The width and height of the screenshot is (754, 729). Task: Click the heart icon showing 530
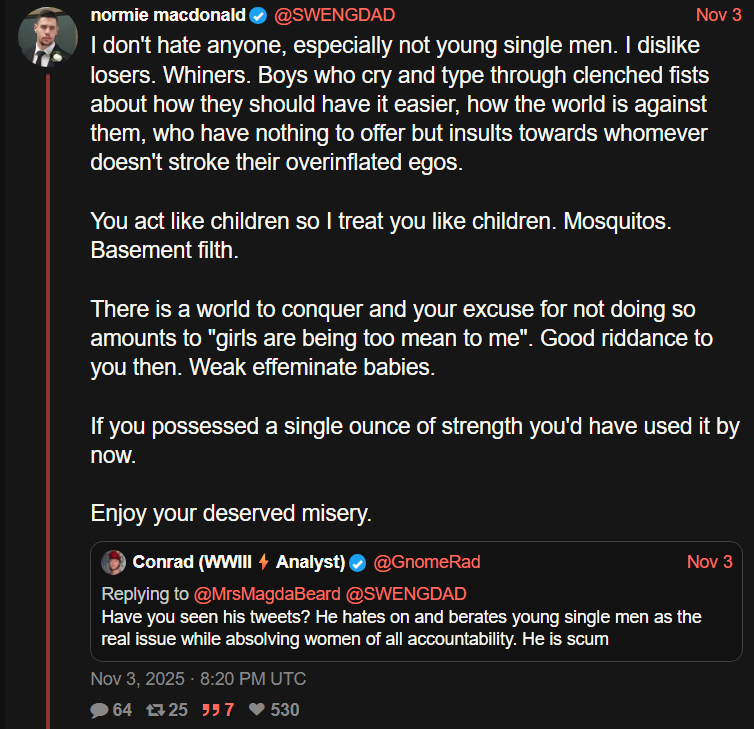point(257,710)
